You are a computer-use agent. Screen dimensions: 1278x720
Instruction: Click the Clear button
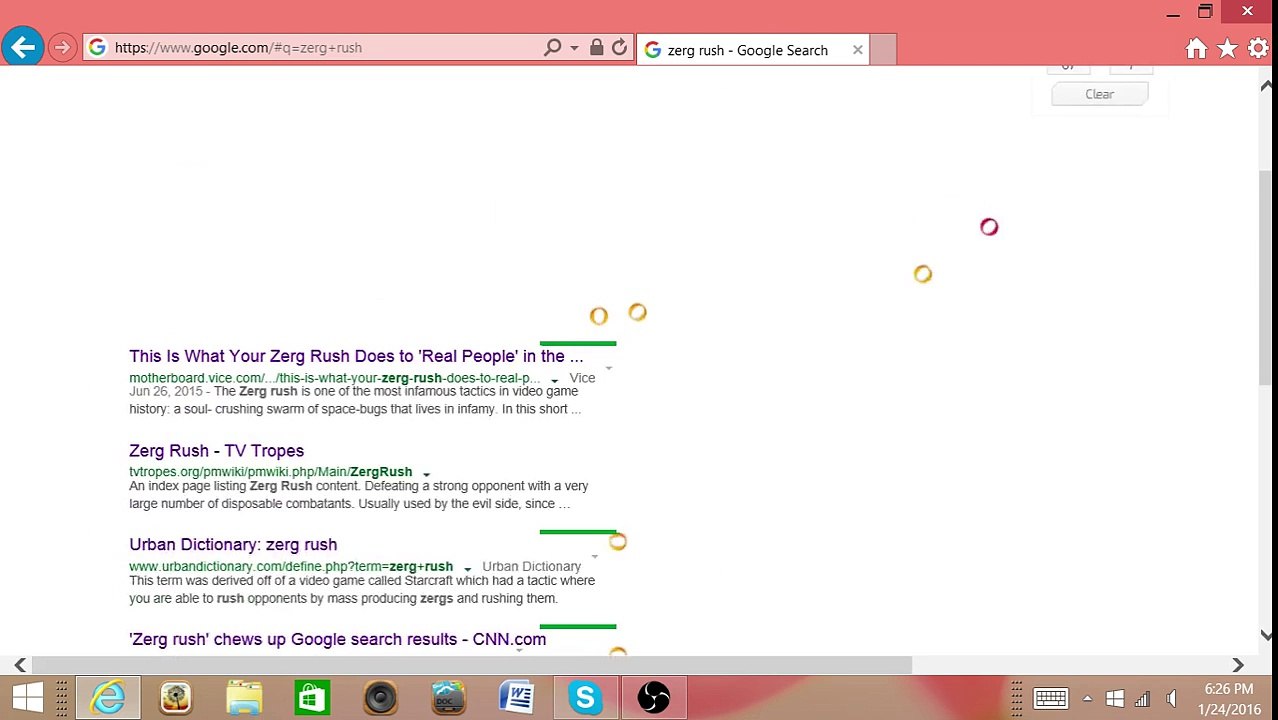pyautogui.click(x=1099, y=94)
